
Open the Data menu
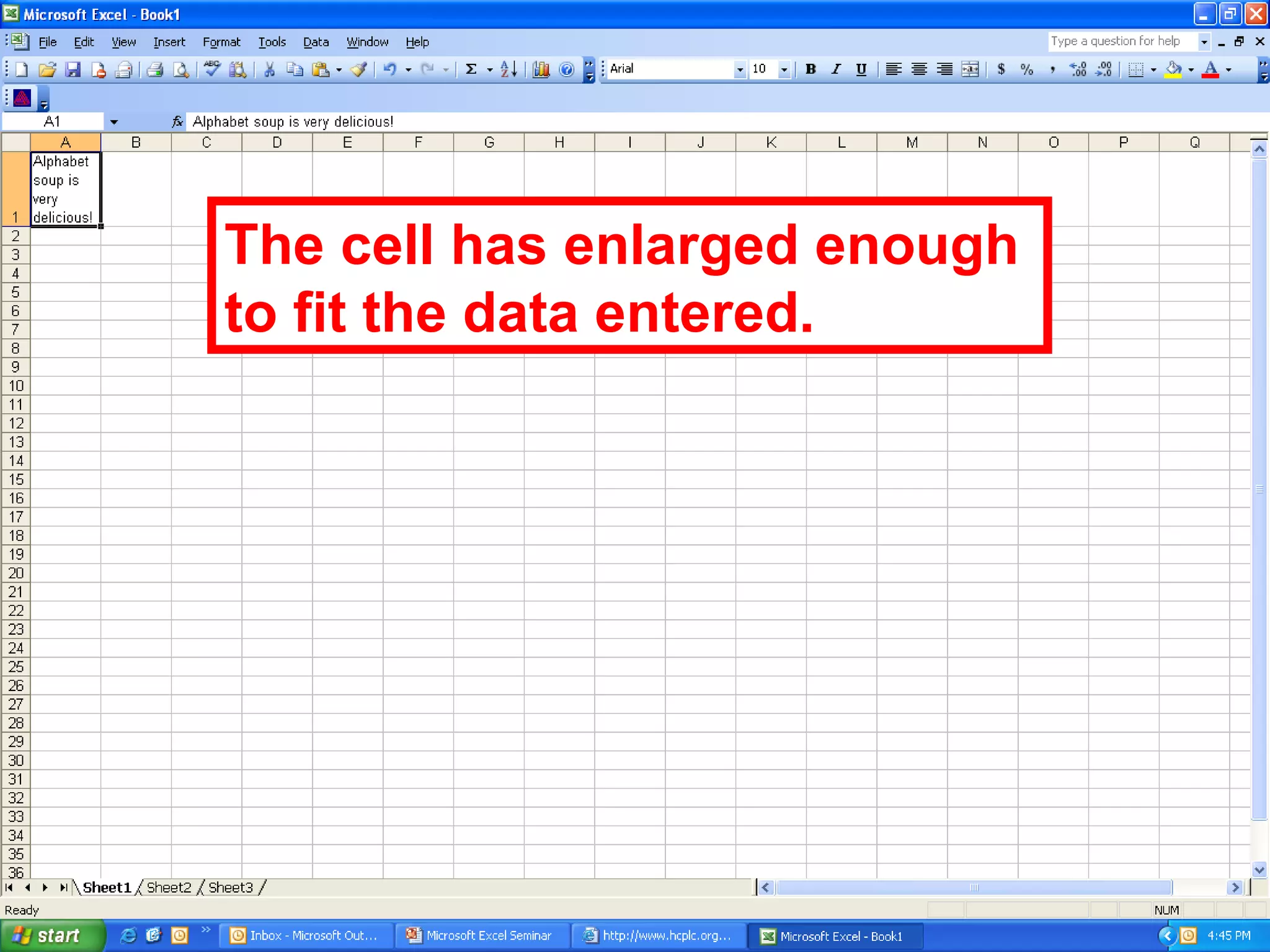click(x=316, y=42)
